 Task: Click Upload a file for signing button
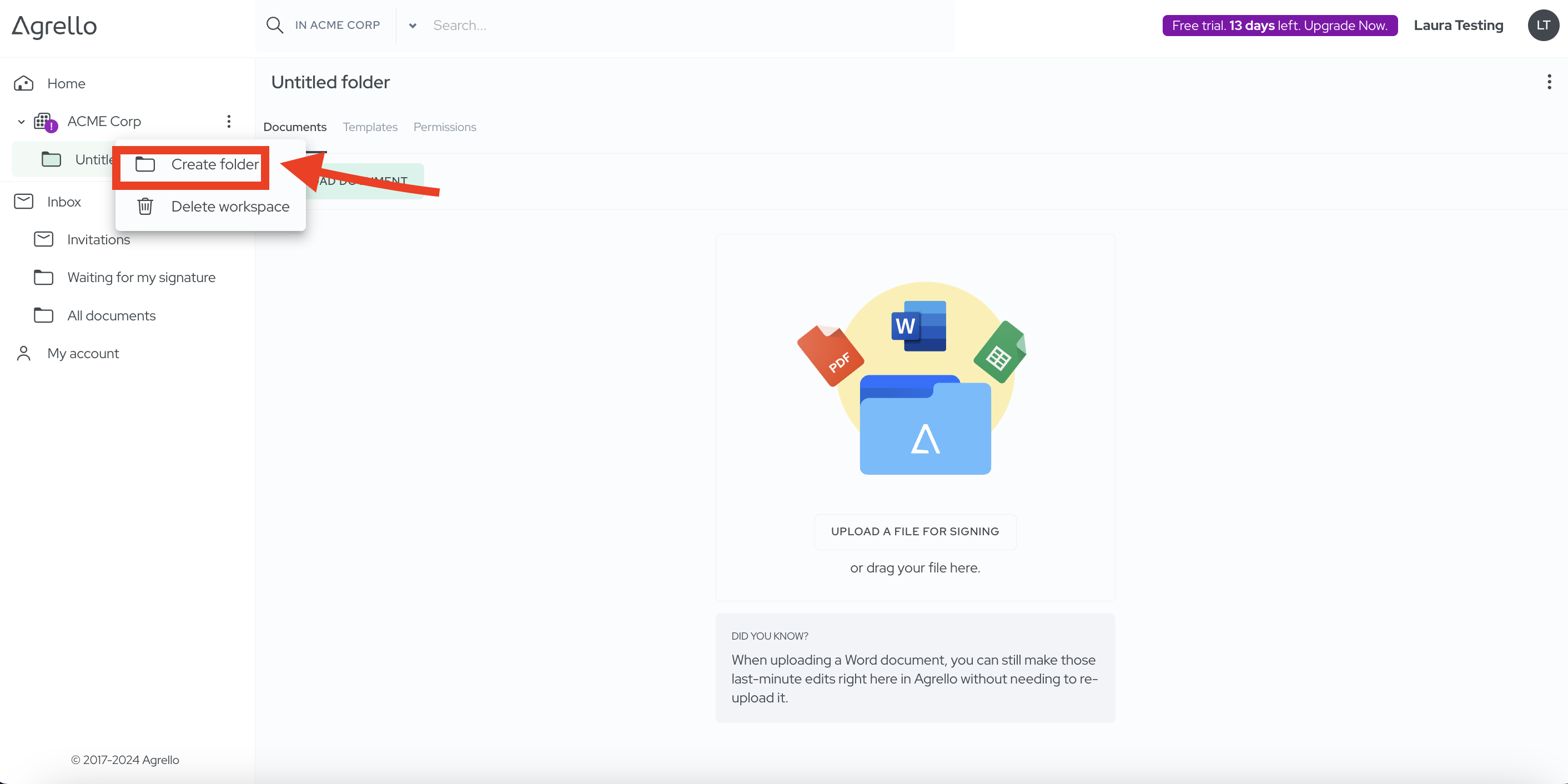pyautogui.click(x=914, y=531)
